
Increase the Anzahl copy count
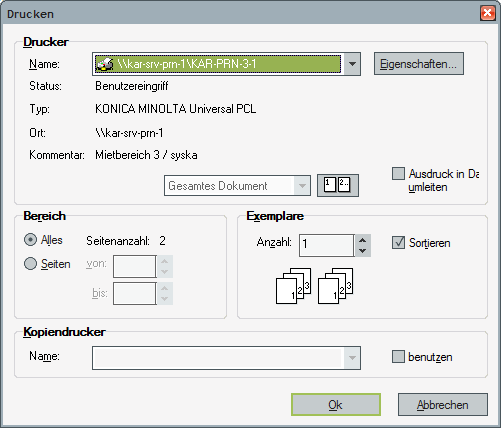point(363,240)
